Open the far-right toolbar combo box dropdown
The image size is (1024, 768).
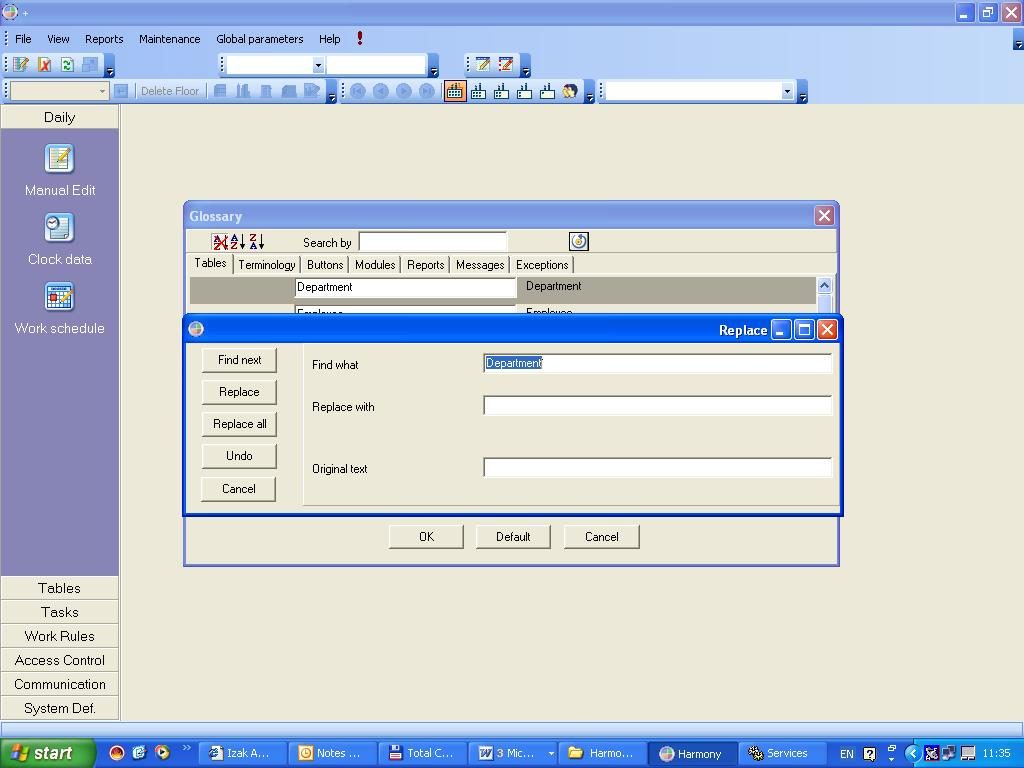[787, 92]
